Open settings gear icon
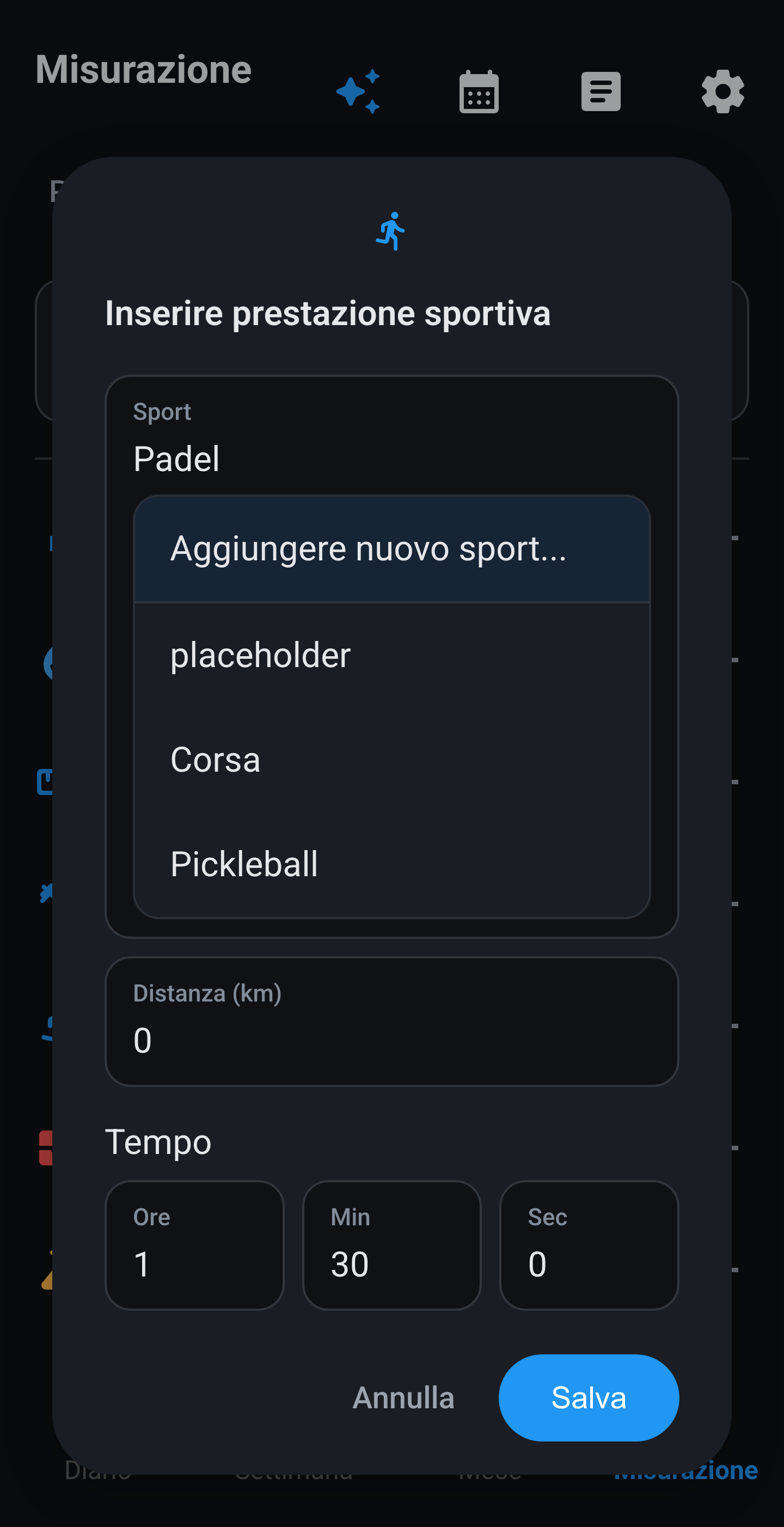This screenshot has width=784, height=1527. point(722,91)
